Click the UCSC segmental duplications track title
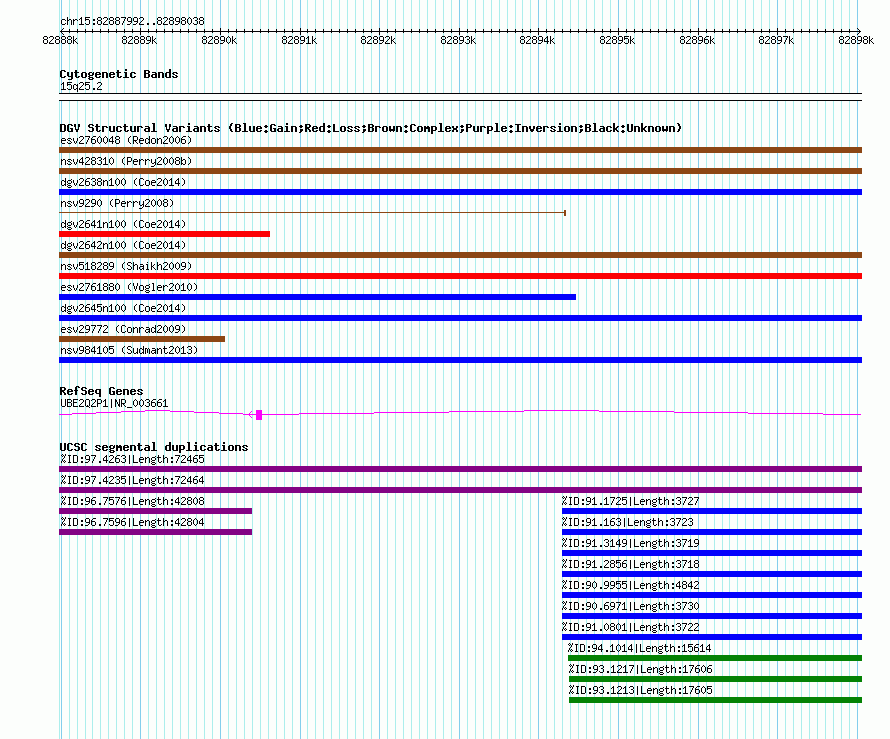This screenshot has height=739, width=890. [x=154, y=447]
